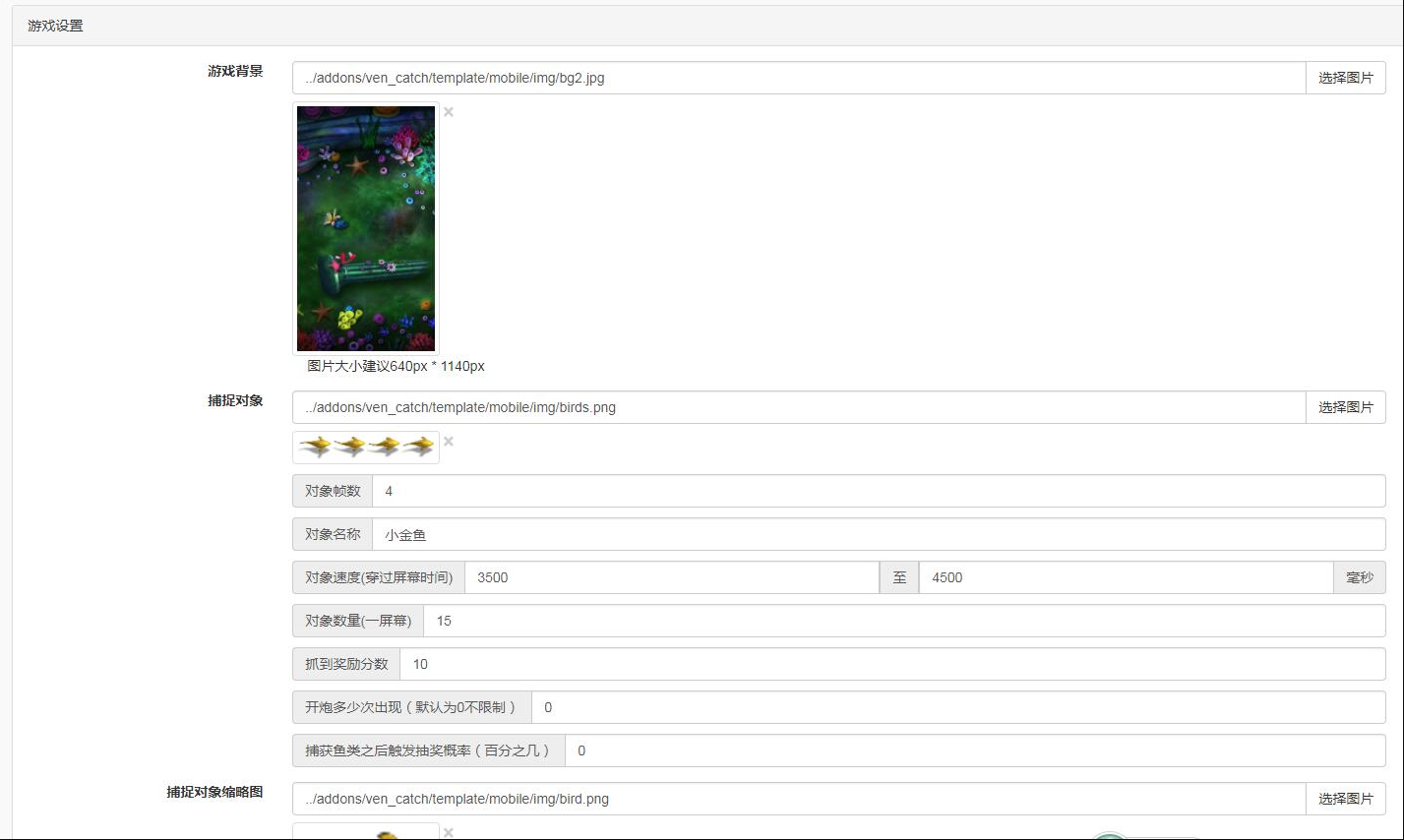
Task: Choose image for the capture object
Action: coord(1345,407)
